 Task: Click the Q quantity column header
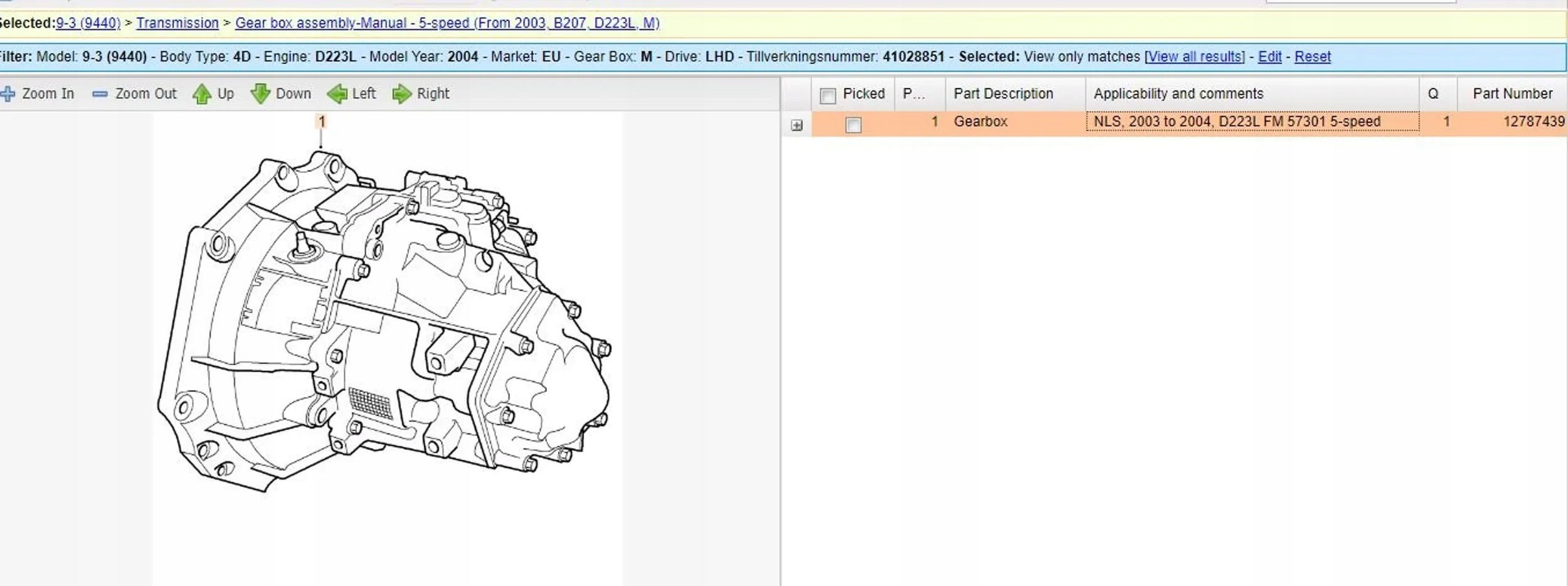[x=1438, y=94]
